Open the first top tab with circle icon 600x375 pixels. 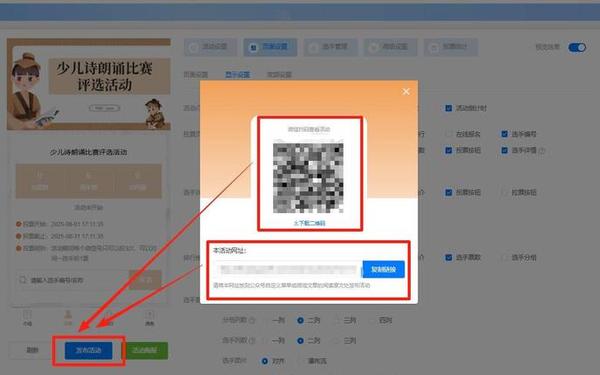click(x=210, y=47)
